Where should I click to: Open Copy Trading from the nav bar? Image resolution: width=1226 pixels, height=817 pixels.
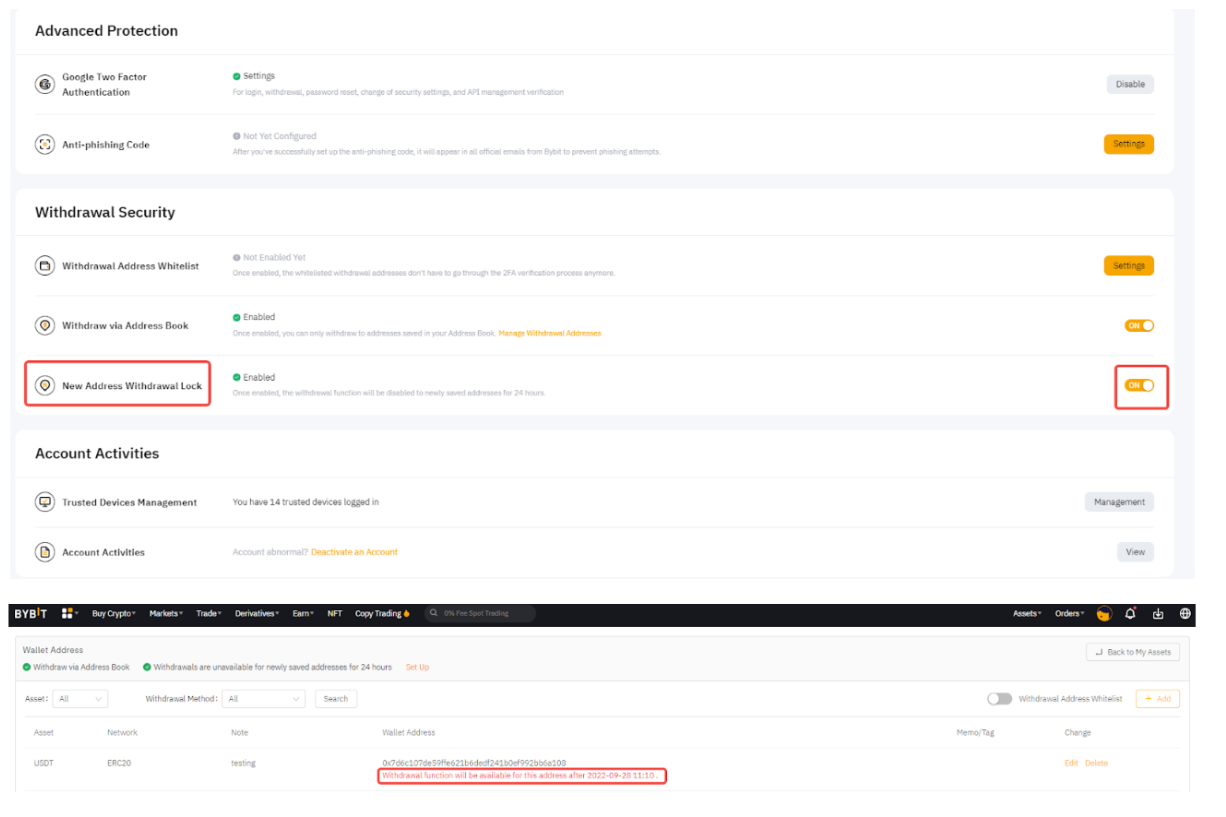[382, 614]
